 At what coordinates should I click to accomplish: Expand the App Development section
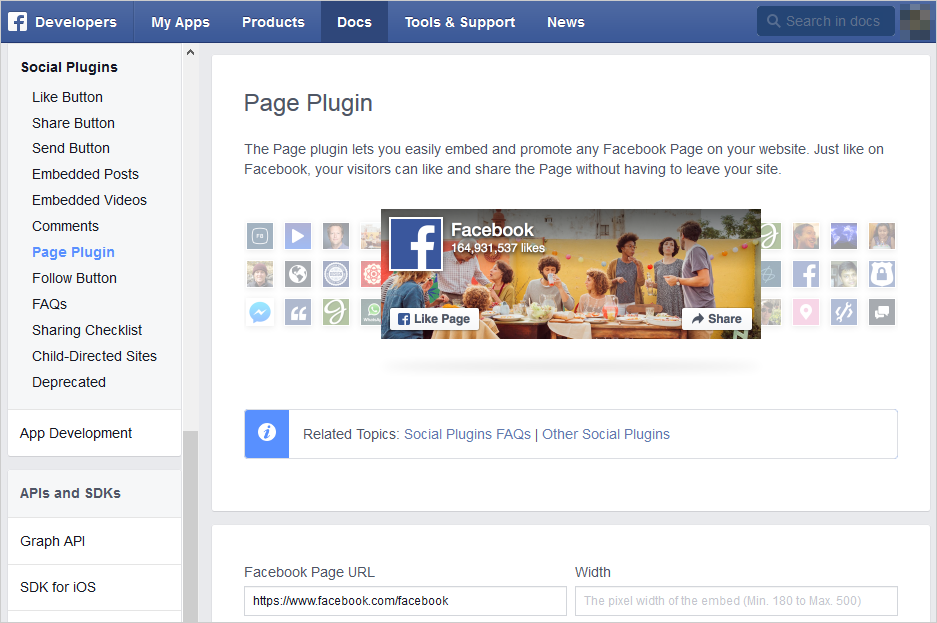click(x=94, y=433)
